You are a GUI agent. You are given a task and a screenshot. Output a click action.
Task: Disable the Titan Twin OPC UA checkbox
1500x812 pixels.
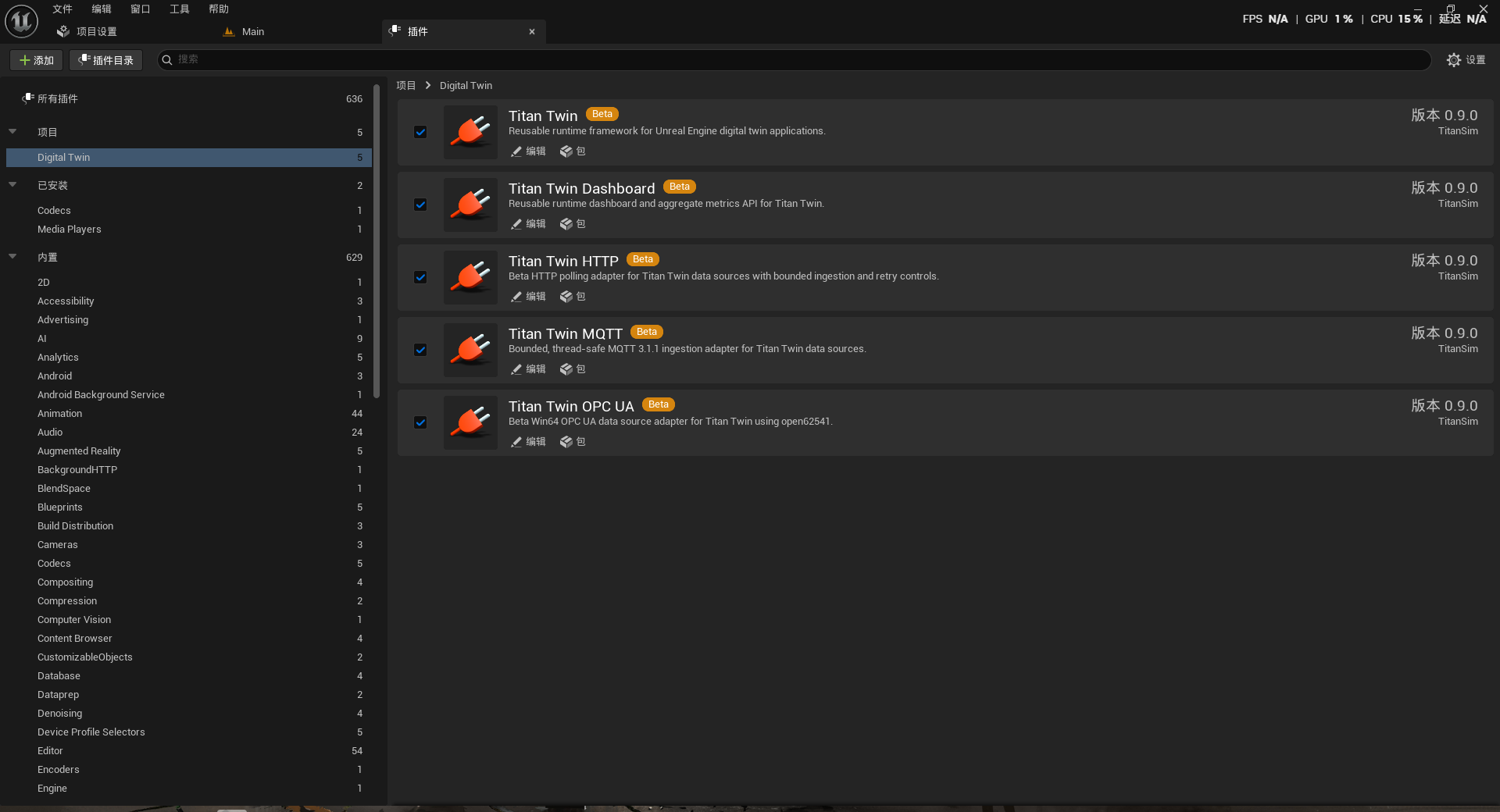pos(420,422)
